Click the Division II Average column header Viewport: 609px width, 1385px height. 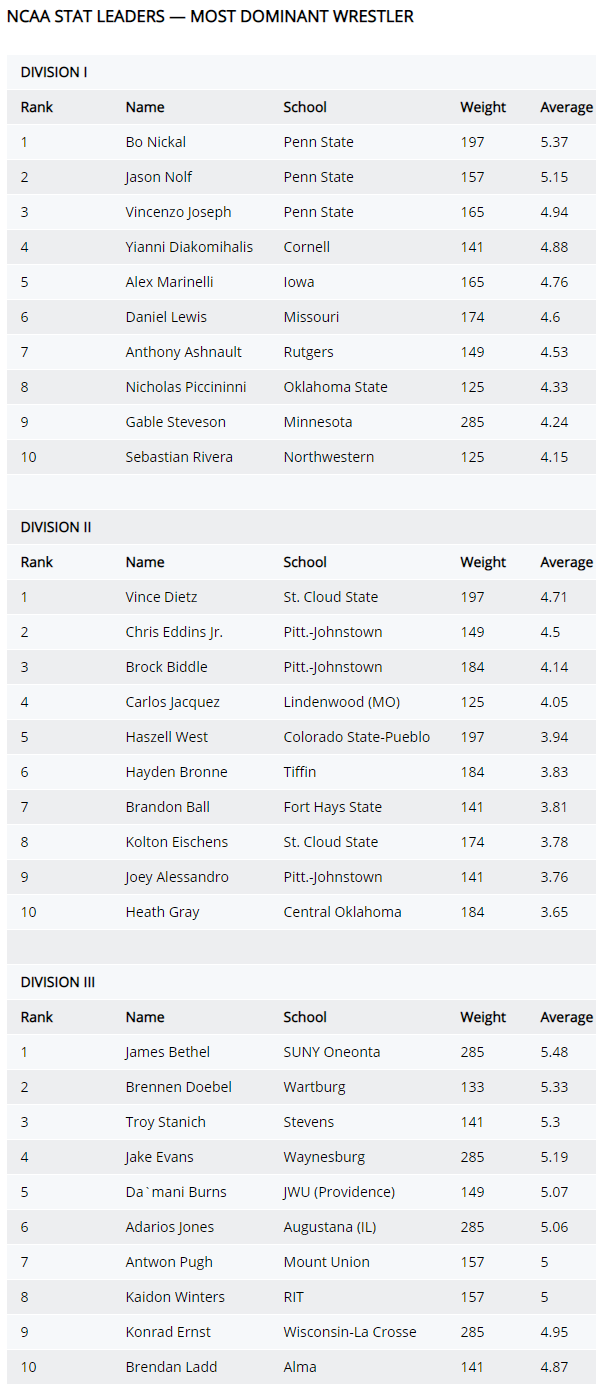tap(567, 562)
